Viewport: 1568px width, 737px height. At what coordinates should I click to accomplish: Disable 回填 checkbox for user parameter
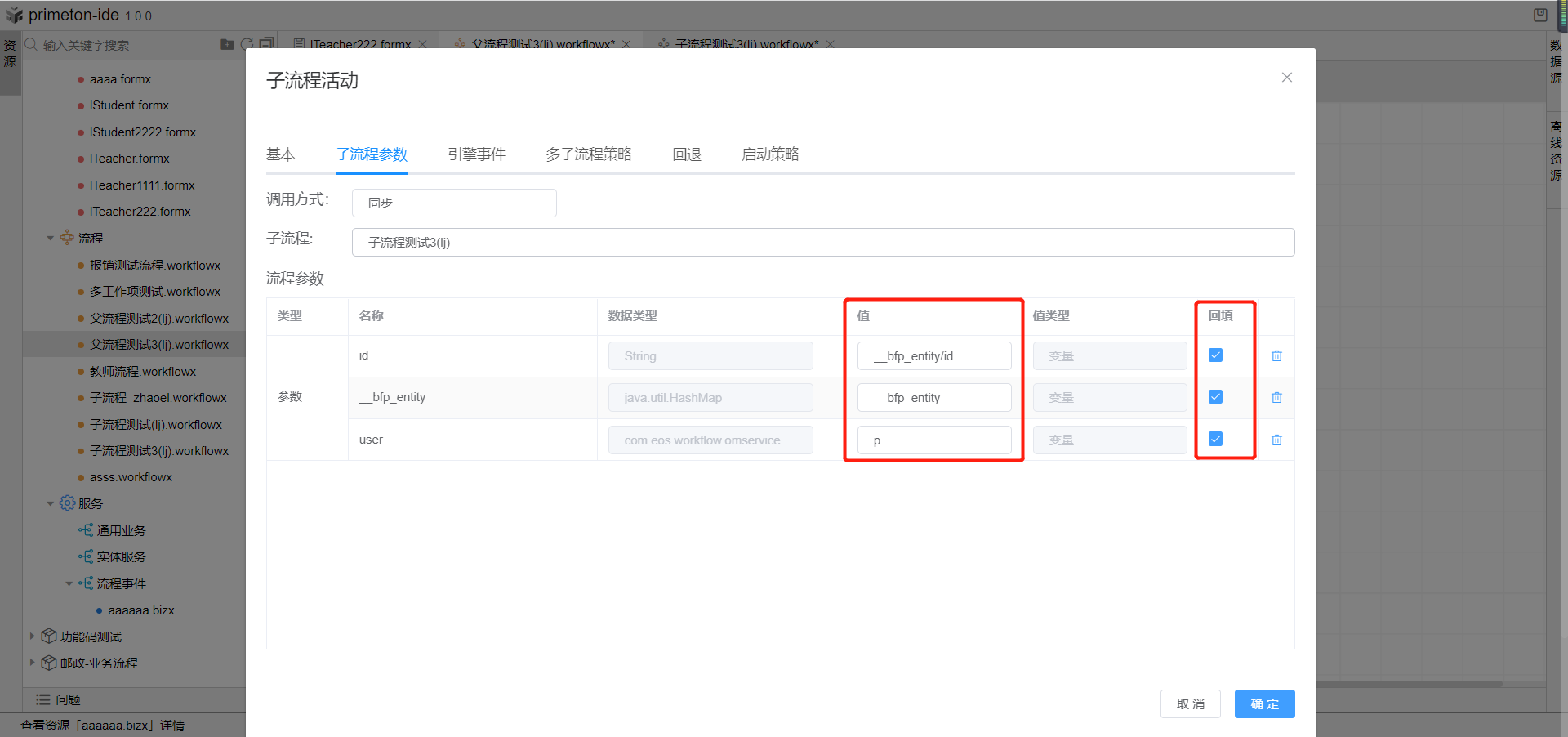tap(1215, 440)
